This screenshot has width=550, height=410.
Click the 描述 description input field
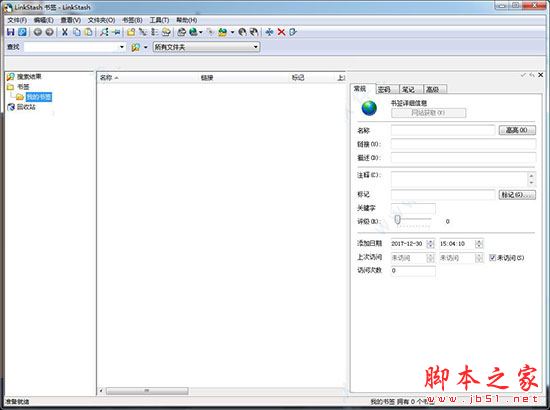(463, 157)
